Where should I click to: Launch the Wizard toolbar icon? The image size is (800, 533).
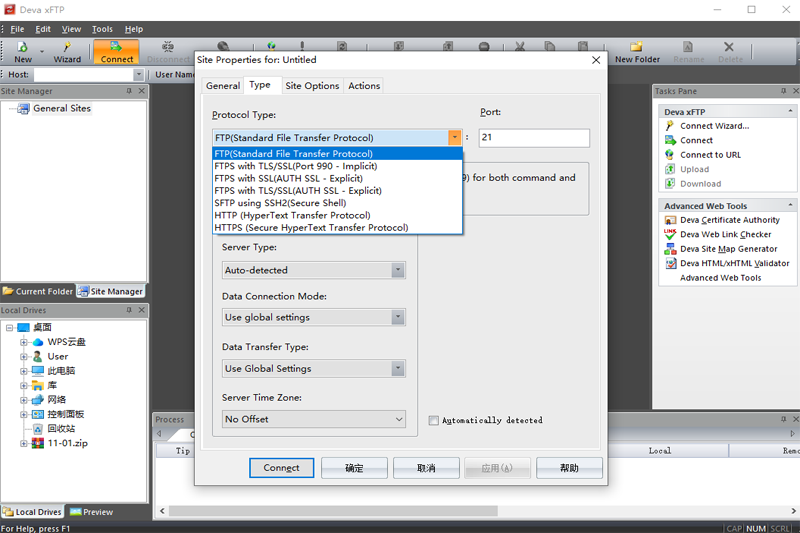pos(67,52)
